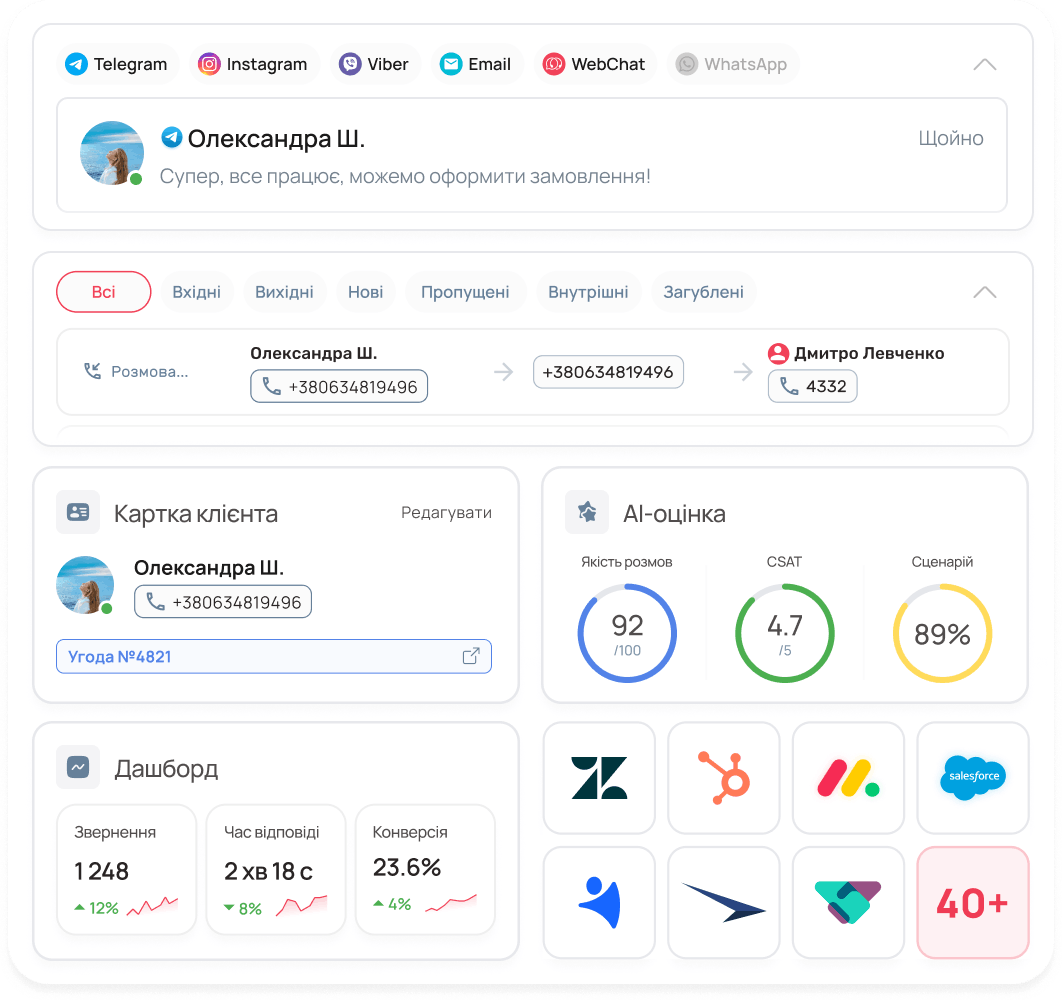Select the WhatsApp channel tab
This screenshot has width=1062, height=1000.
(733, 64)
